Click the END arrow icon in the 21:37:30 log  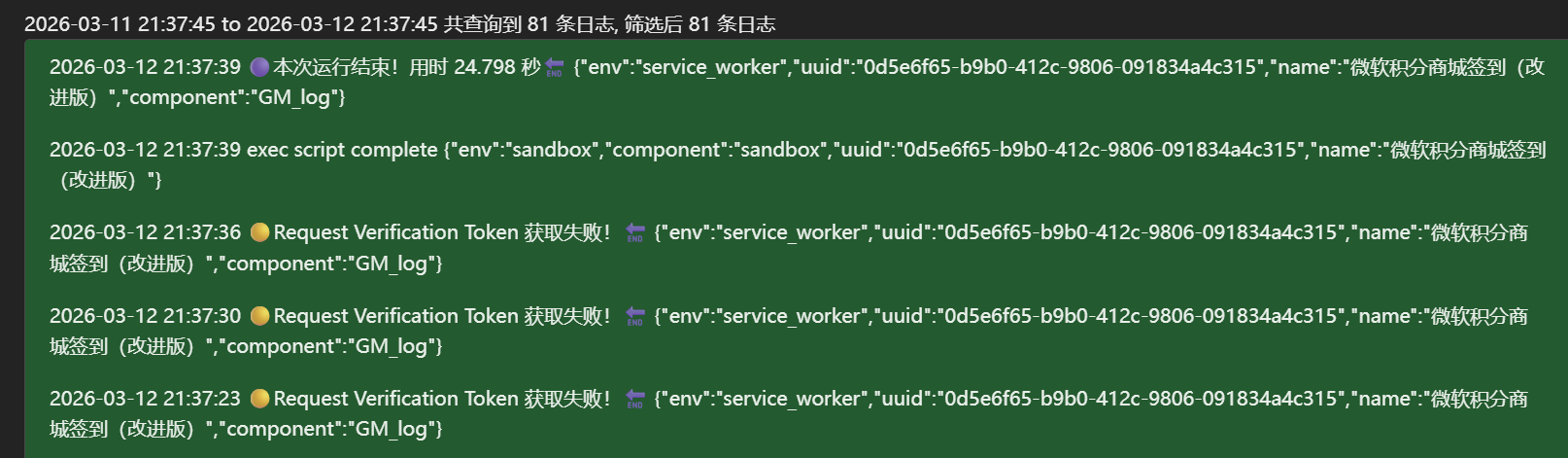coord(635,317)
